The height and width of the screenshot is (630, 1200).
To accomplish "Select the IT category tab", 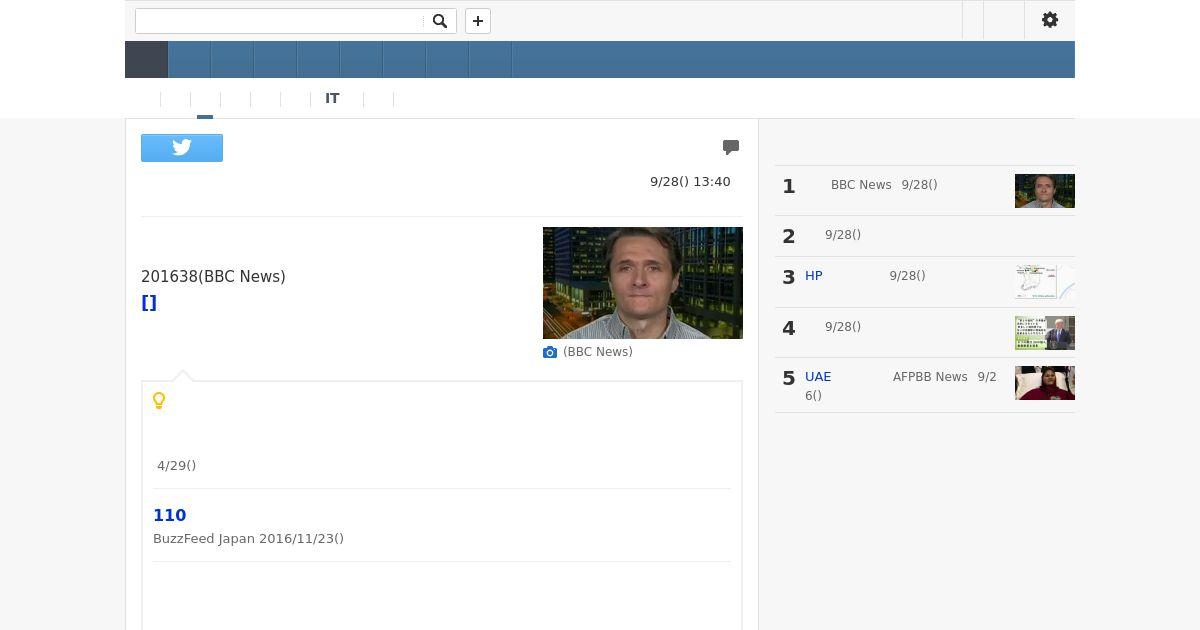I will 332,98.
